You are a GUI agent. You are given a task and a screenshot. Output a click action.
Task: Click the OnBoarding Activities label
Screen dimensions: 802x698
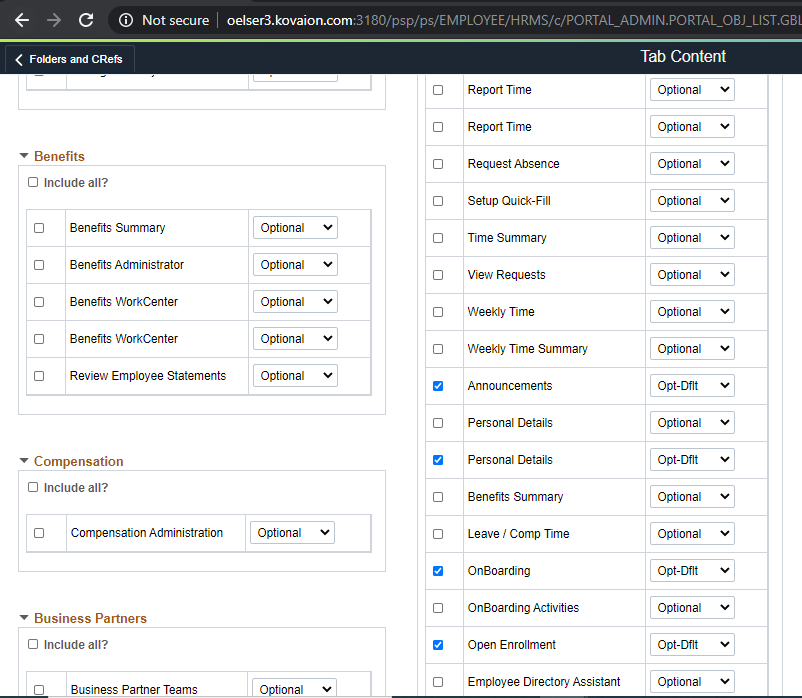pyautogui.click(x=523, y=607)
